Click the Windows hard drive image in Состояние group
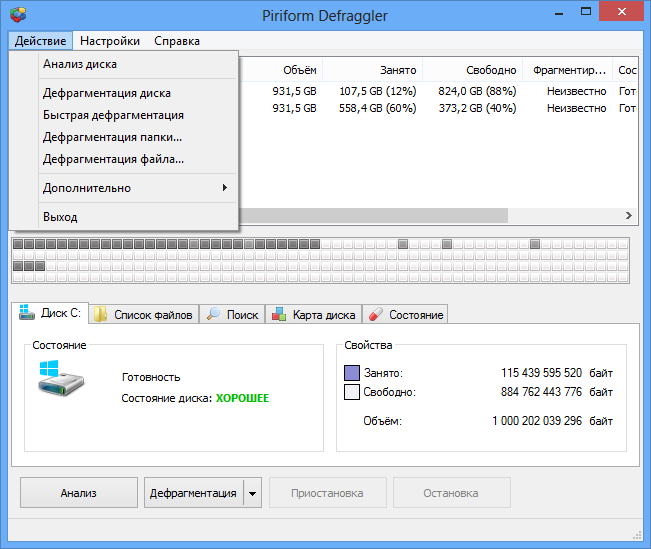 [x=61, y=378]
